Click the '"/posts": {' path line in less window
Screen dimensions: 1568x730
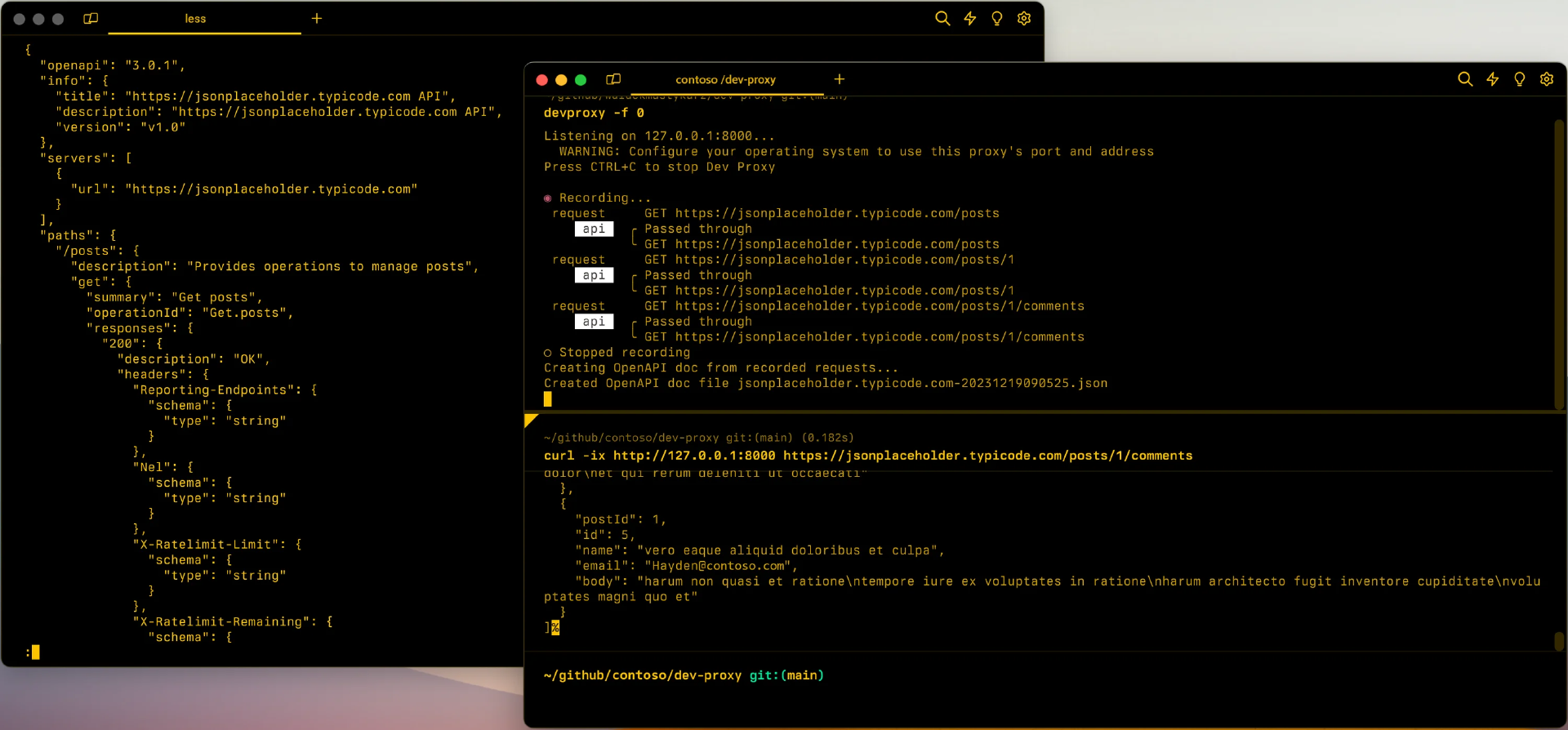(97, 251)
